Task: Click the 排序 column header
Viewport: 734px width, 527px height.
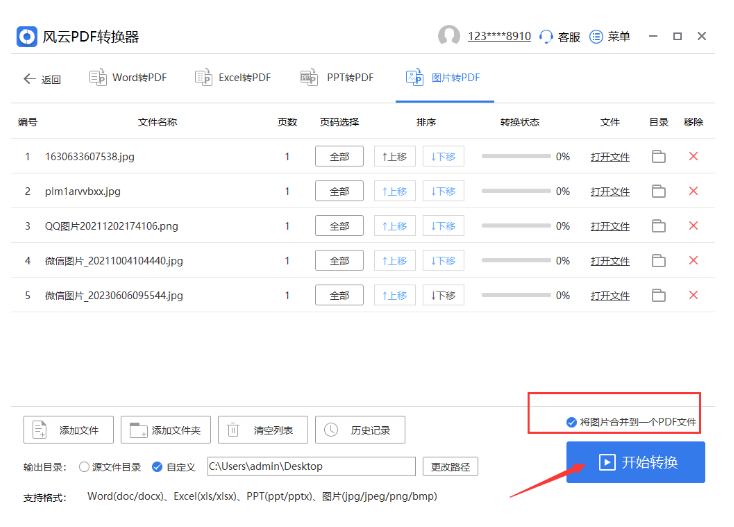Action: pos(426,122)
